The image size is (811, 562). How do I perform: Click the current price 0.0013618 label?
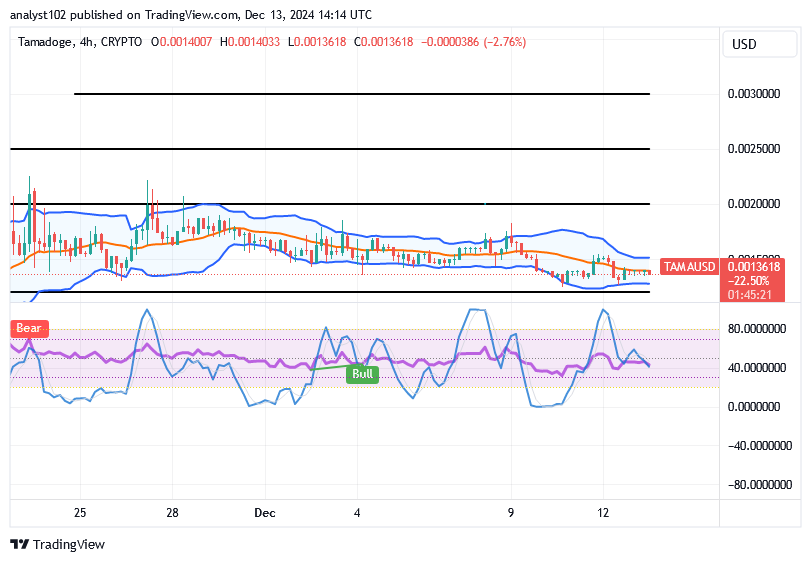click(754, 267)
